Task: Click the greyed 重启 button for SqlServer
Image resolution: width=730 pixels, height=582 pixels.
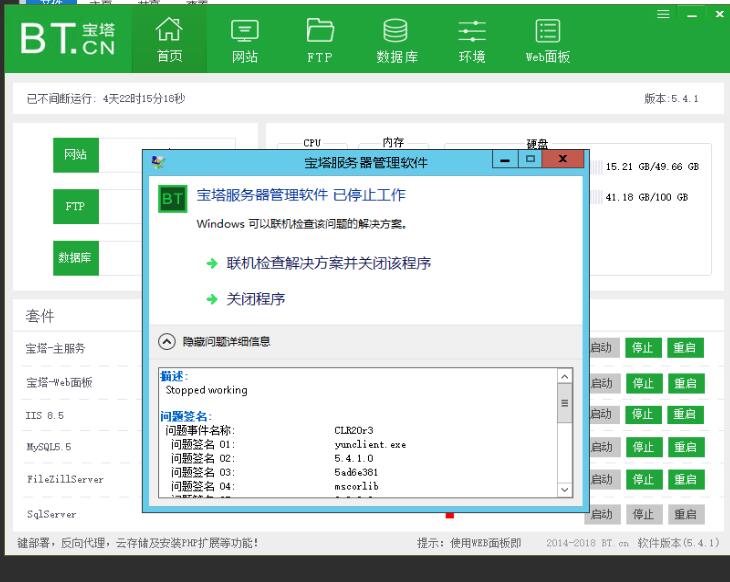Action: click(x=686, y=514)
